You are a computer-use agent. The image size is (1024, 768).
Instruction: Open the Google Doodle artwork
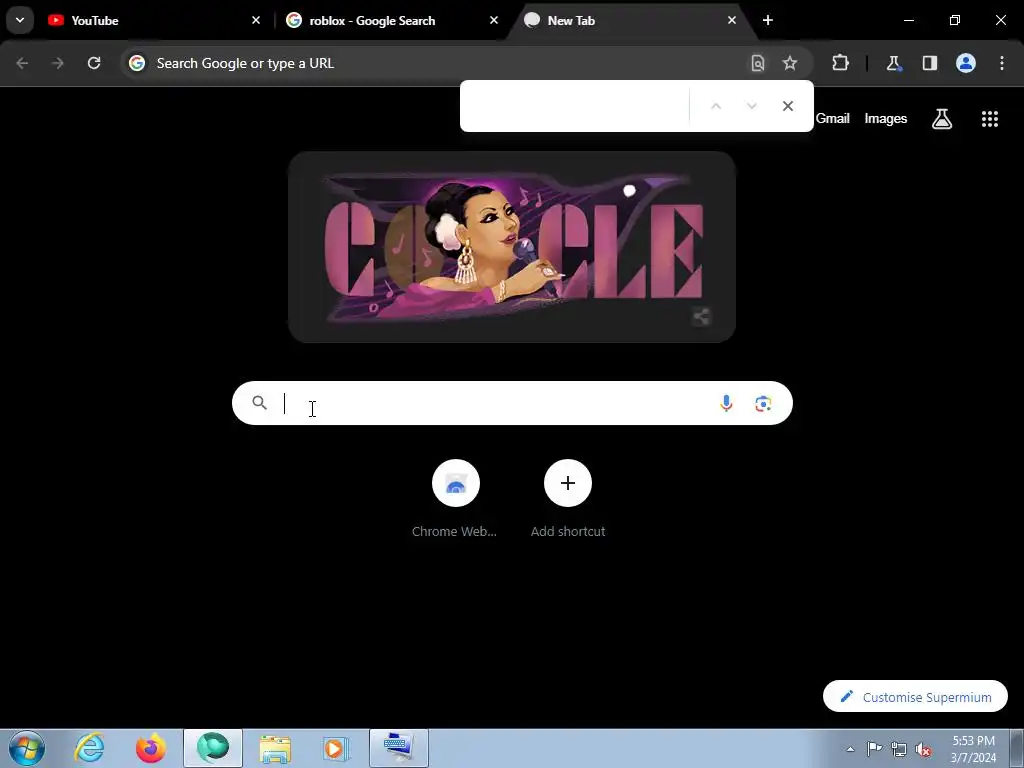(x=512, y=247)
